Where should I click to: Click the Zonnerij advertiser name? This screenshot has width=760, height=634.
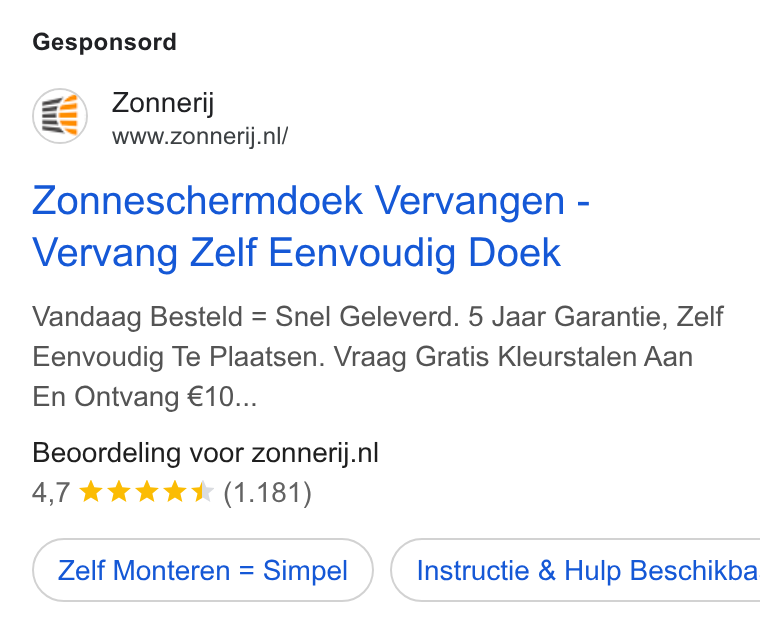pos(163,103)
